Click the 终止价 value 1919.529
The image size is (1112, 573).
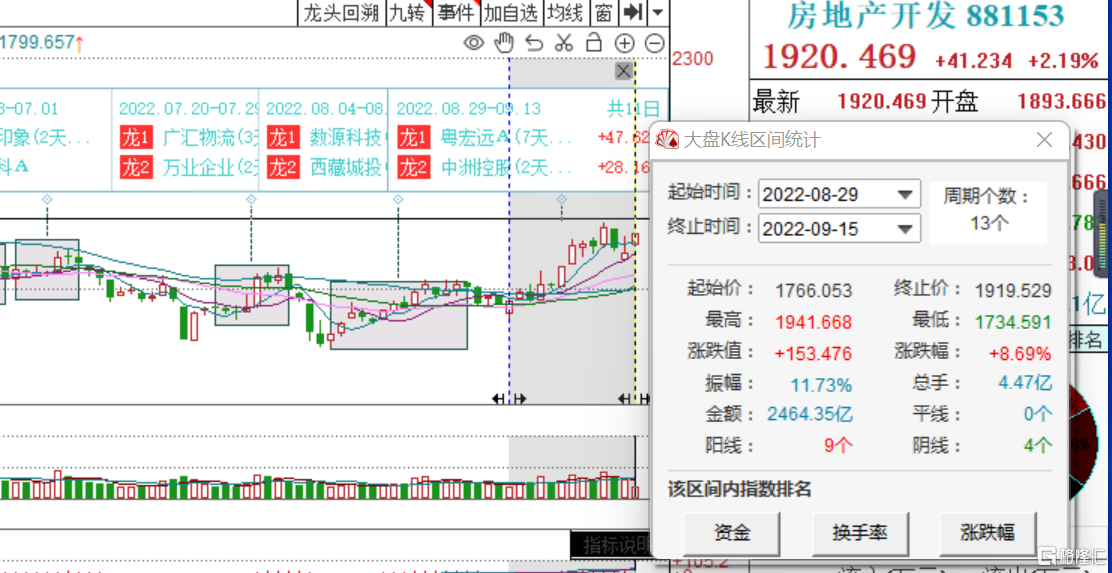click(1013, 291)
